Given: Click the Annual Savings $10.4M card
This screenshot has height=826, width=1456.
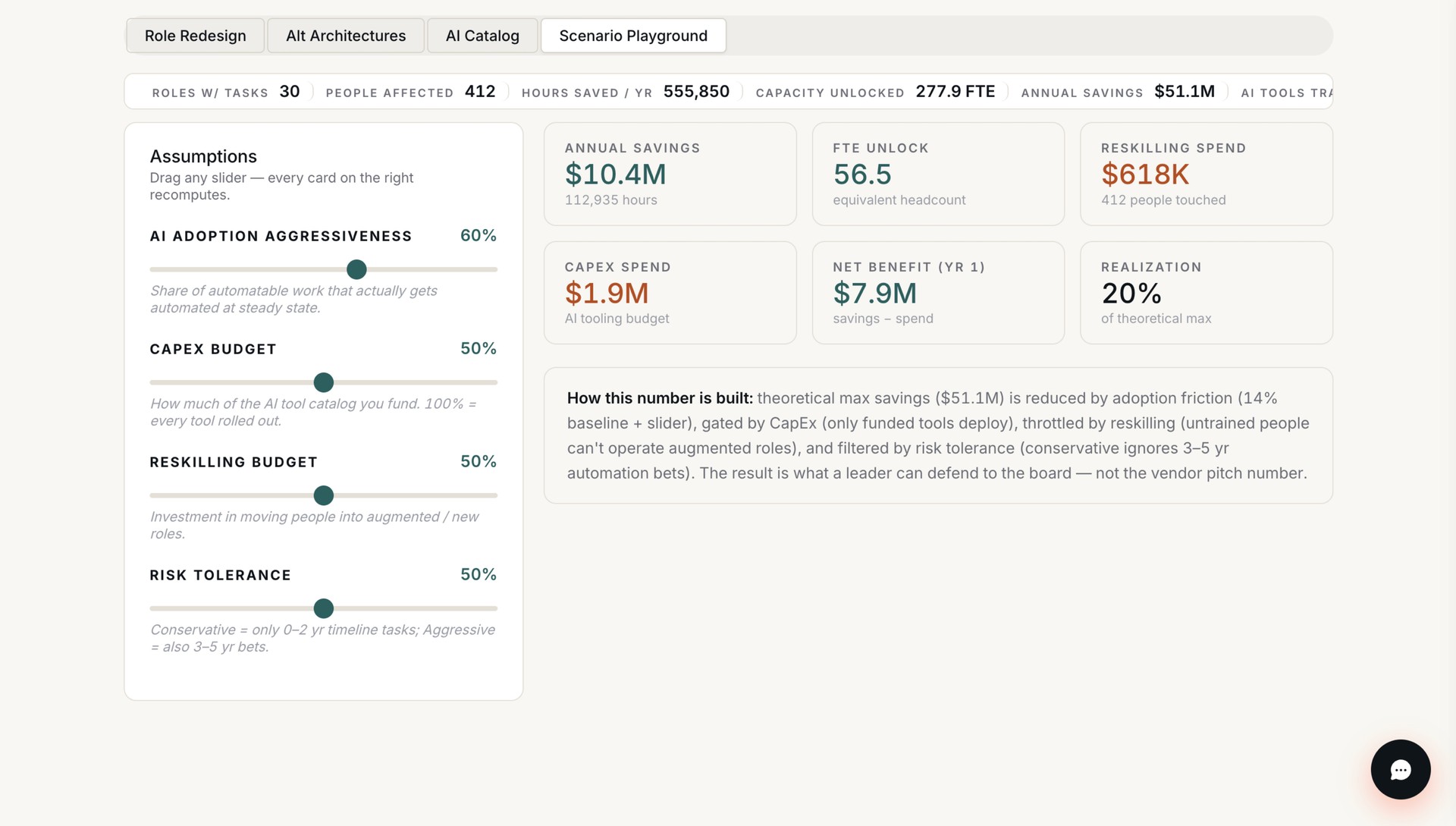Looking at the screenshot, I should click(670, 174).
